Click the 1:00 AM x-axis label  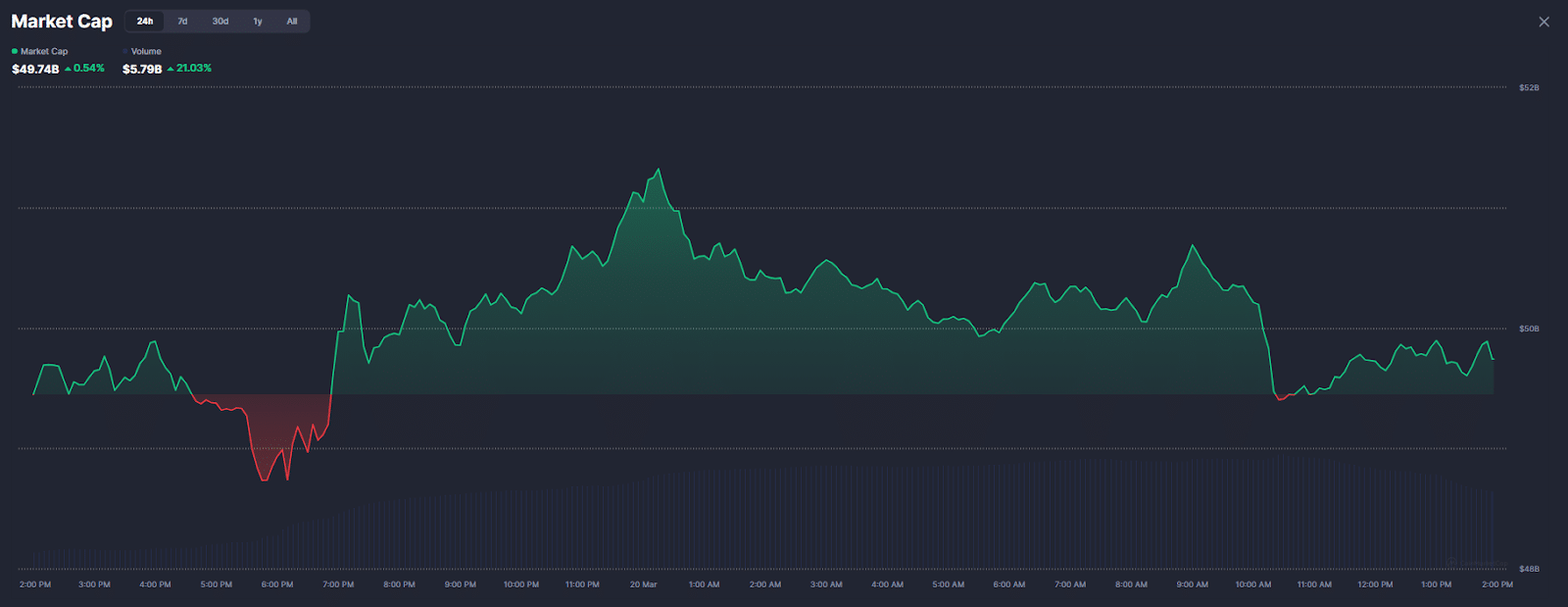(704, 584)
